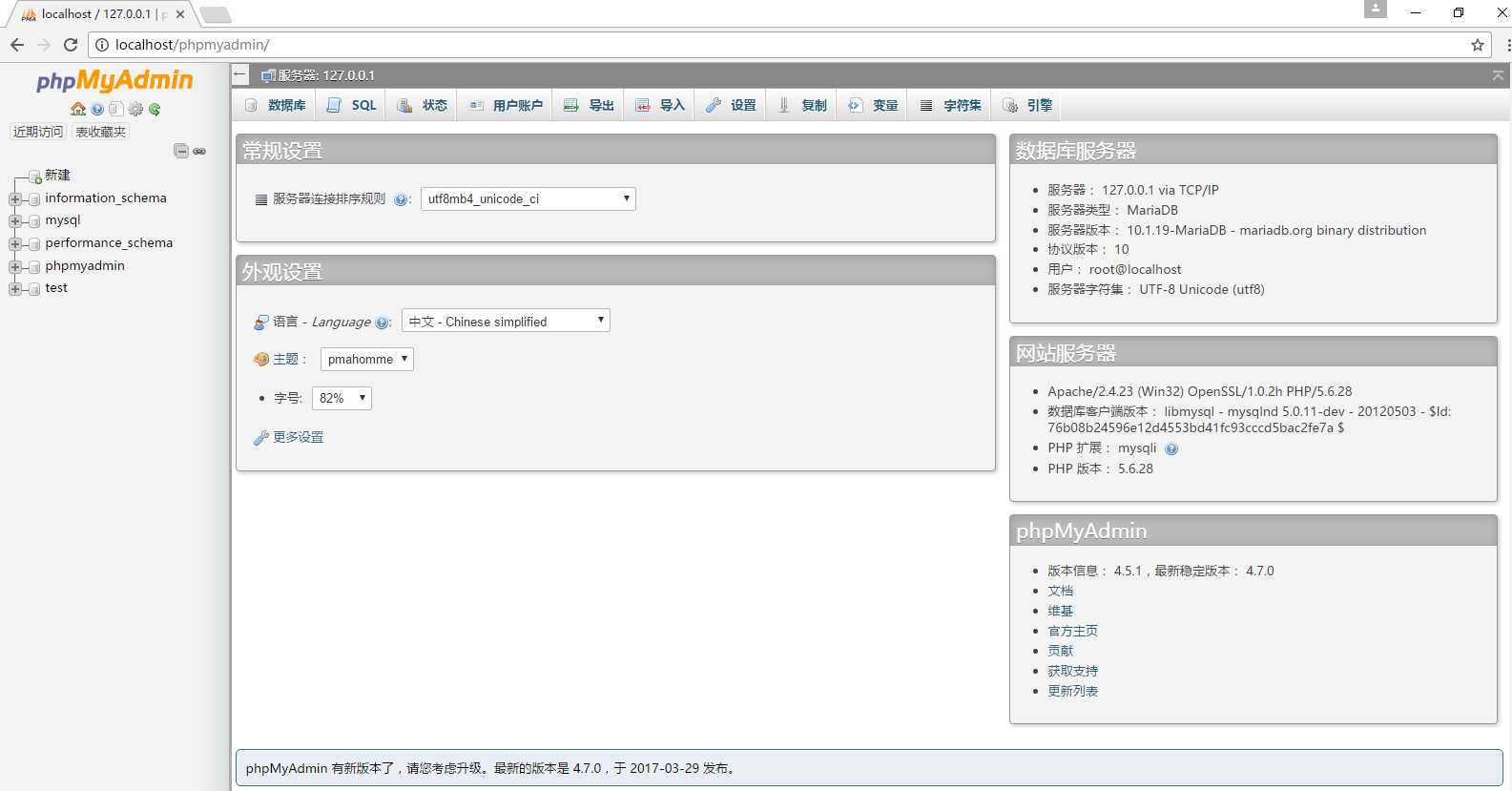This screenshot has width=1512, height=791.
Task: Click the 表收藏夹 favorite tables button
Action: point(101,132)
